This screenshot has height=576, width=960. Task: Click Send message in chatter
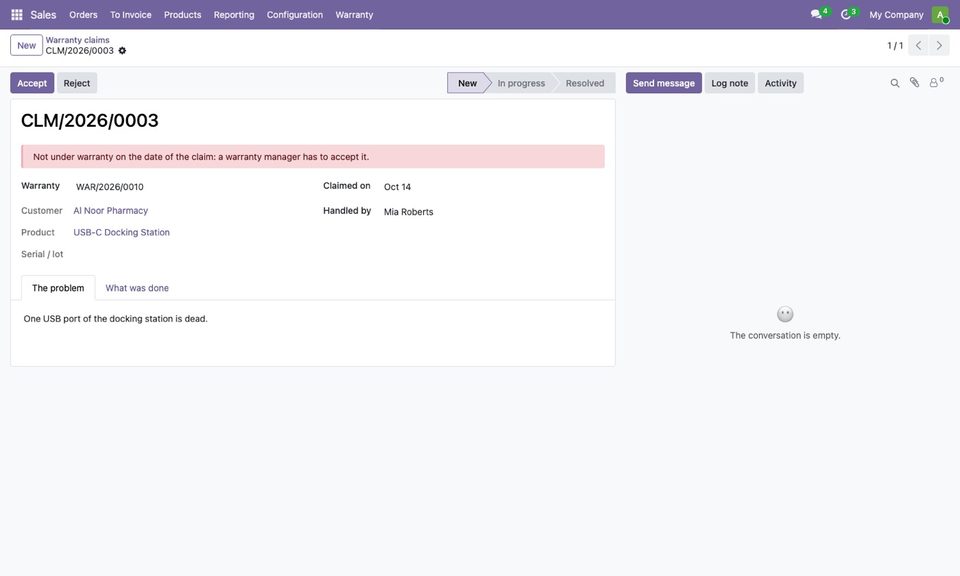pos(664,83)
